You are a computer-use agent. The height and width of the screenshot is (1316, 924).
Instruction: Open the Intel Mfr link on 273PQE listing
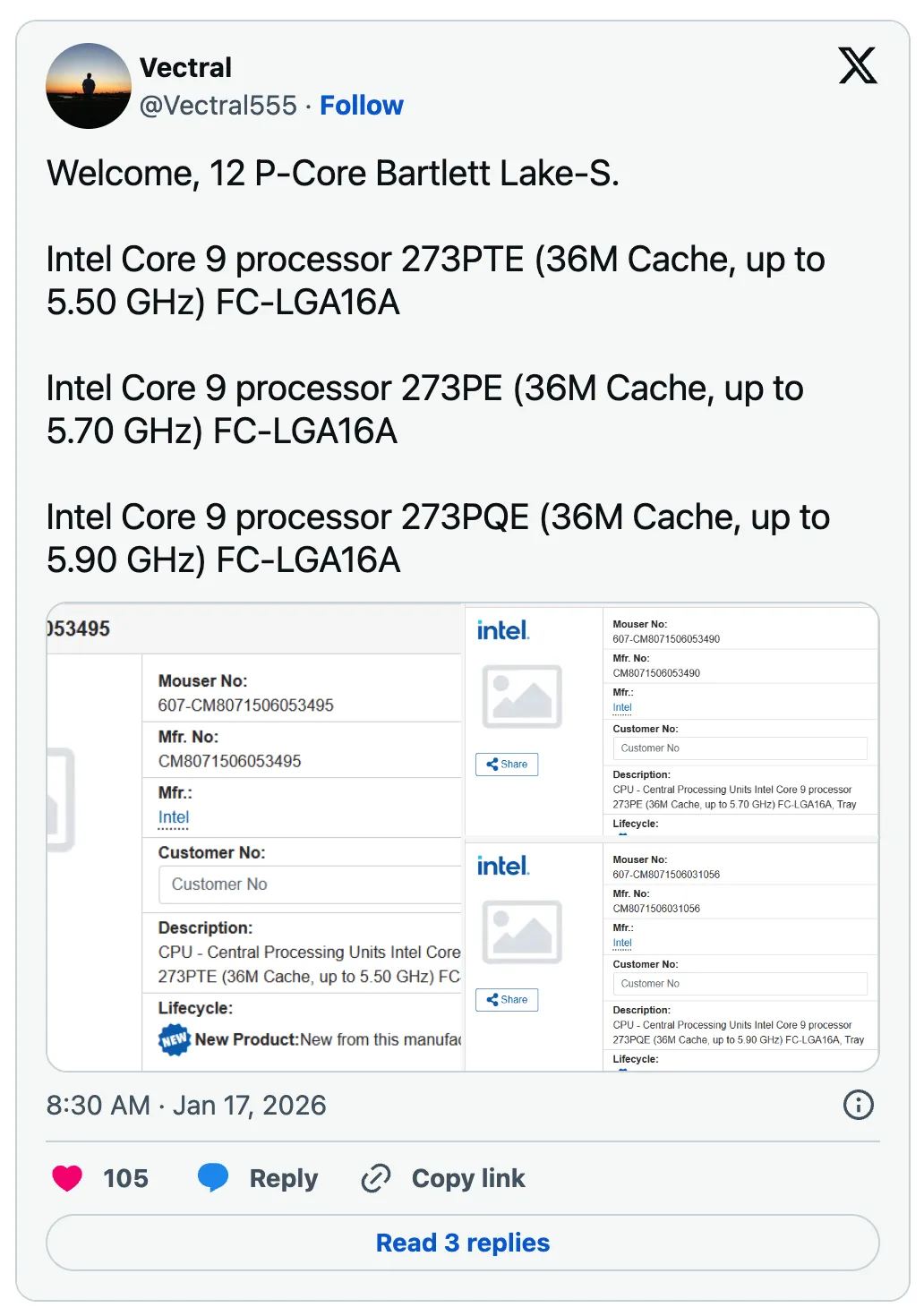tap(621, 943)
